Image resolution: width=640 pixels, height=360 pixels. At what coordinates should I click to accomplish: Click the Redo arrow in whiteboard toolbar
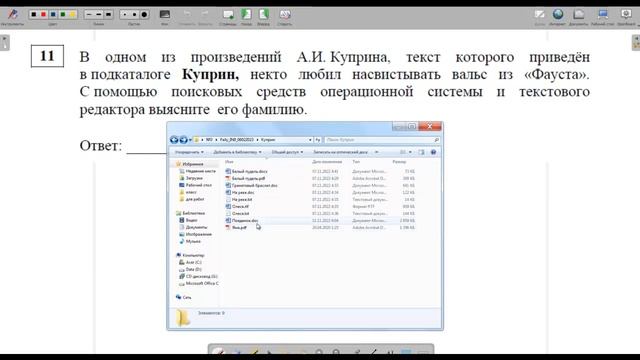(x=205, y=14)
